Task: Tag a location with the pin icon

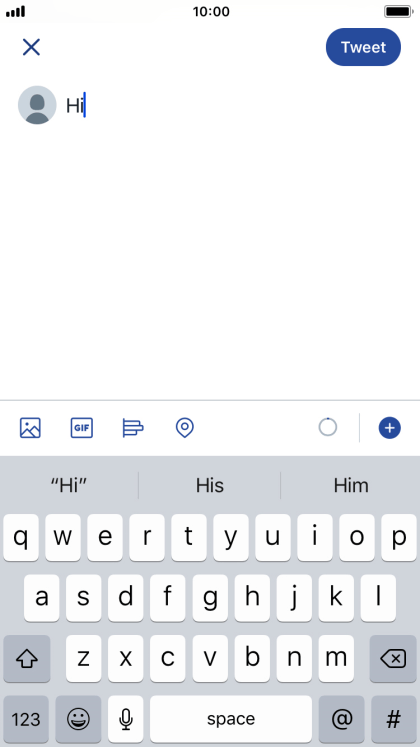Action: (x=185, y=427)
